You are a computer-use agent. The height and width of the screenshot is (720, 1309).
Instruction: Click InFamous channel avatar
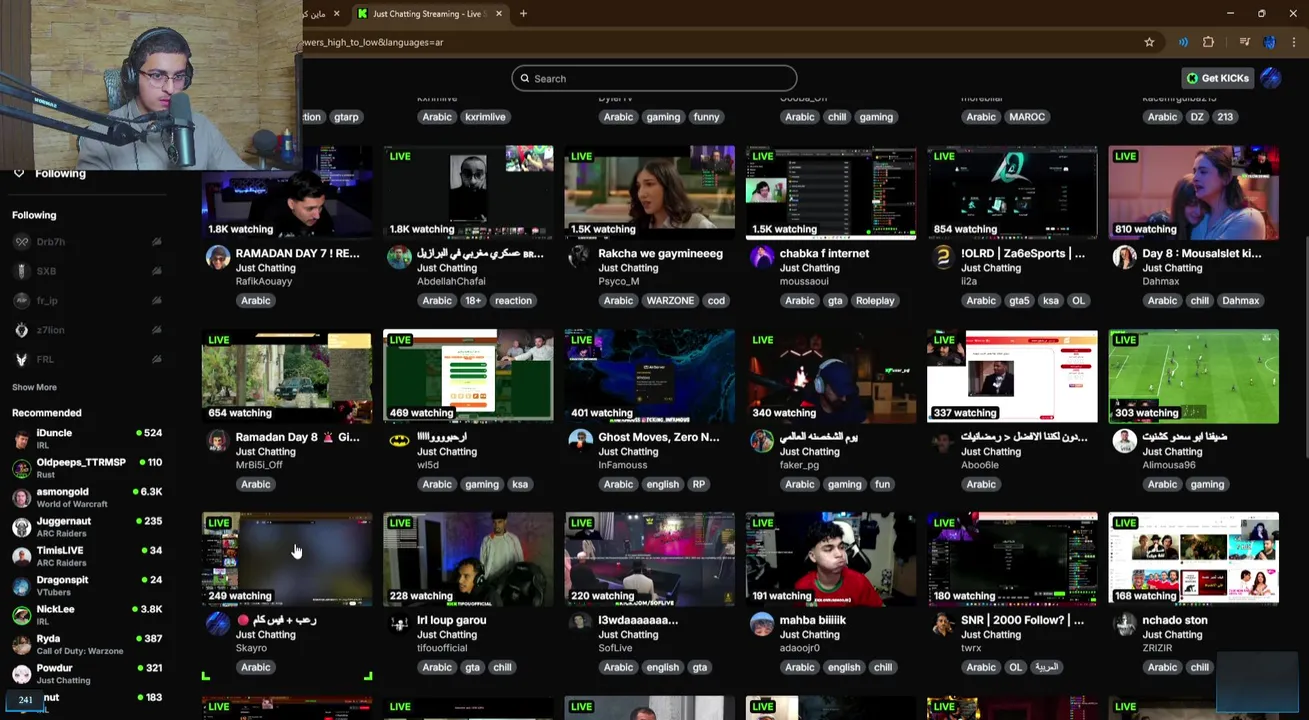pos(580,441)
